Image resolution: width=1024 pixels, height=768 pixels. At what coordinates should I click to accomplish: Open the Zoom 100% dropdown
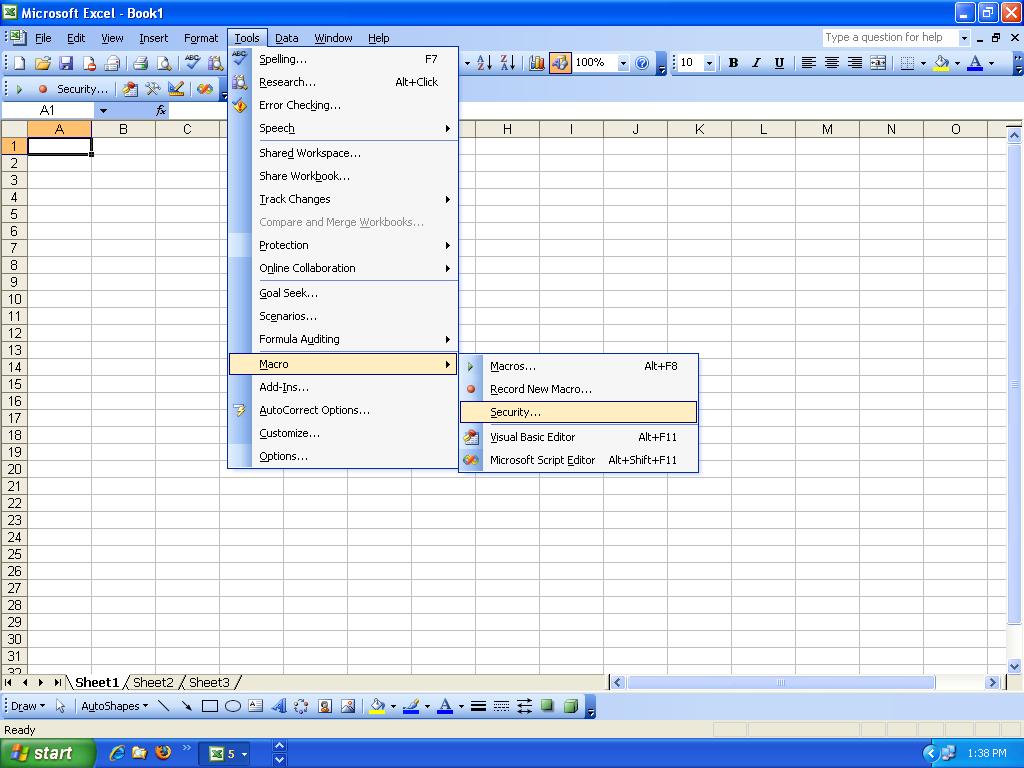623,63
